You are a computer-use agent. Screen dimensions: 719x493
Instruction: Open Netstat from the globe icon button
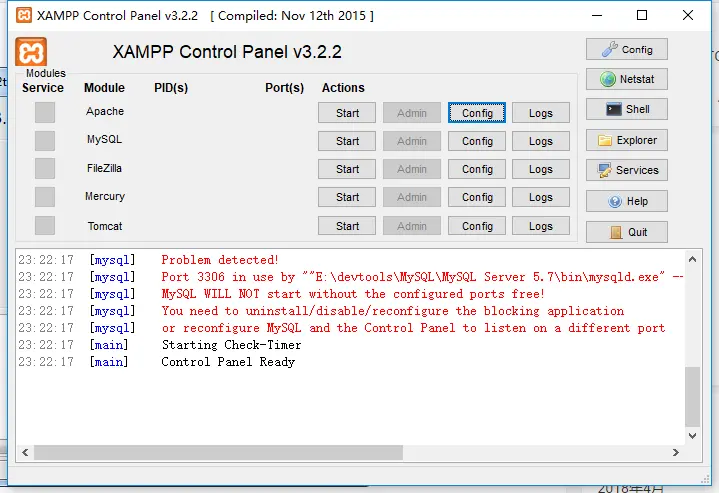(x=626, y=79)
